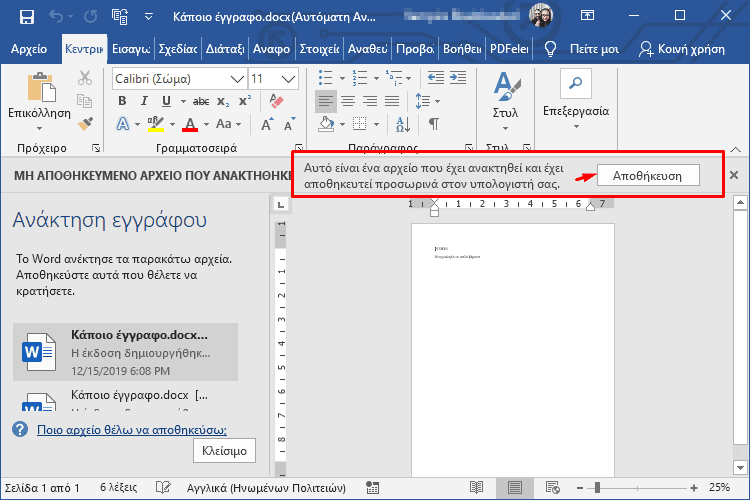Open the Στυλ styles gallery
The height and width of the screenshot is (500, 750).
click(x=506, y=101)
